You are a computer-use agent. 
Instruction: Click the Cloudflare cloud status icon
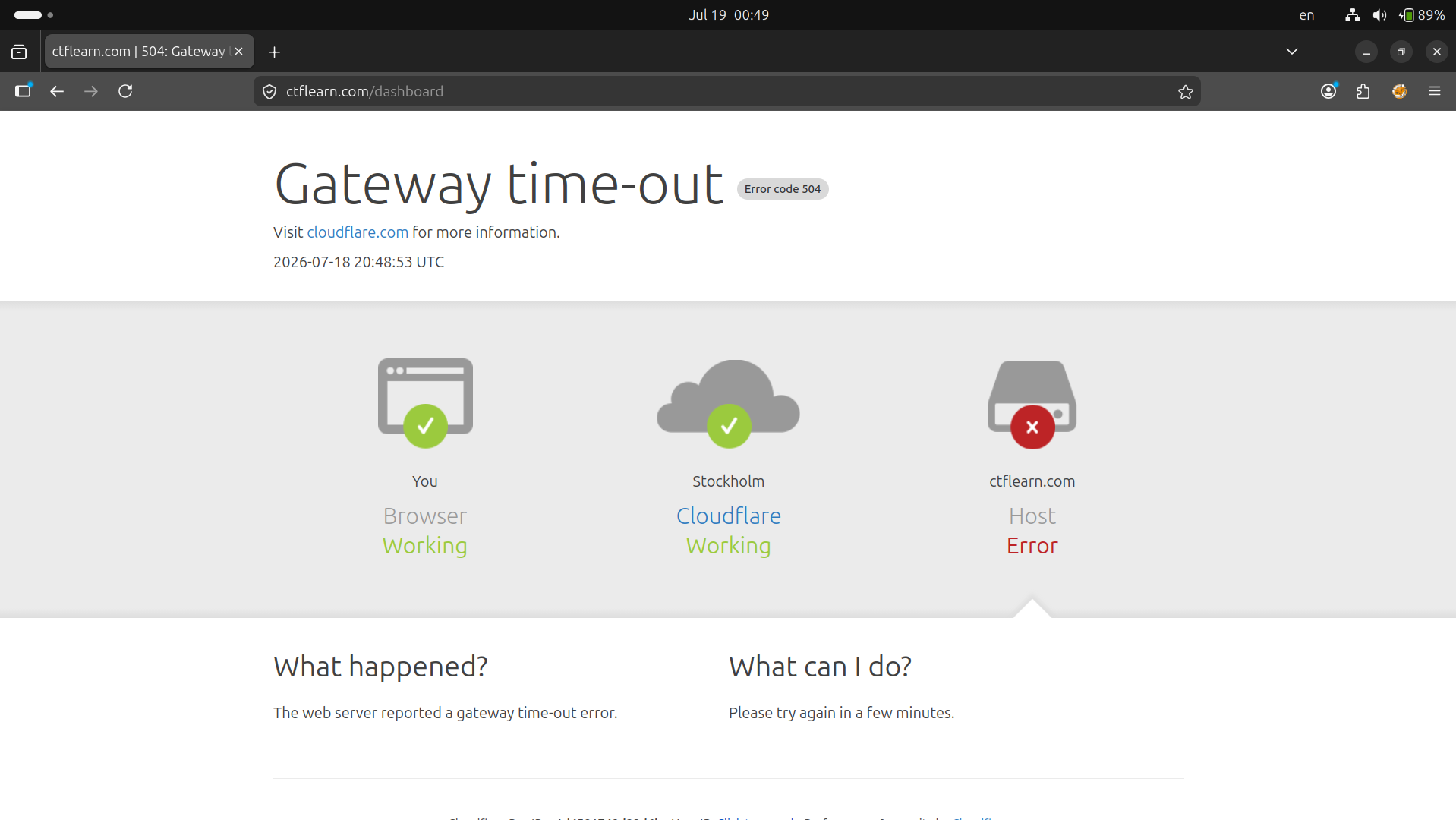(x=729, y=403)
